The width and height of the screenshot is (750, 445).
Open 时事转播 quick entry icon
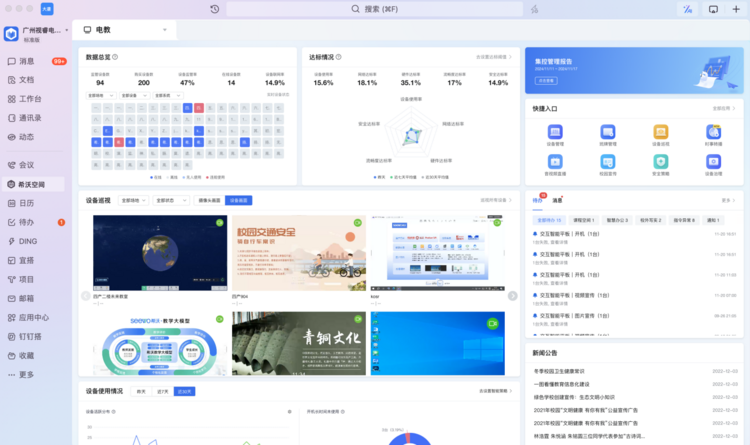click(713, 132)
